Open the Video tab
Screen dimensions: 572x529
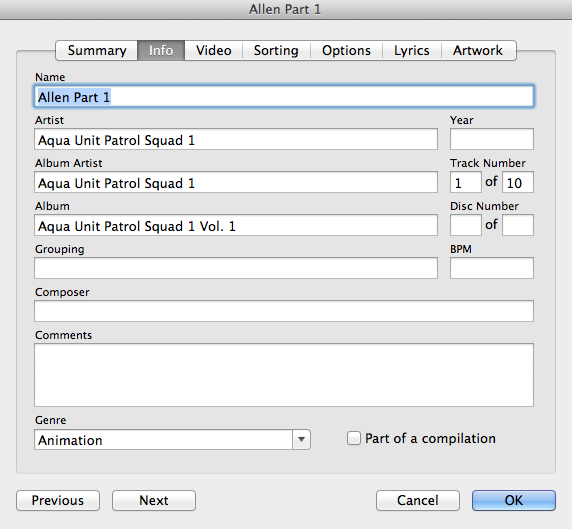[x=214, y=50]
